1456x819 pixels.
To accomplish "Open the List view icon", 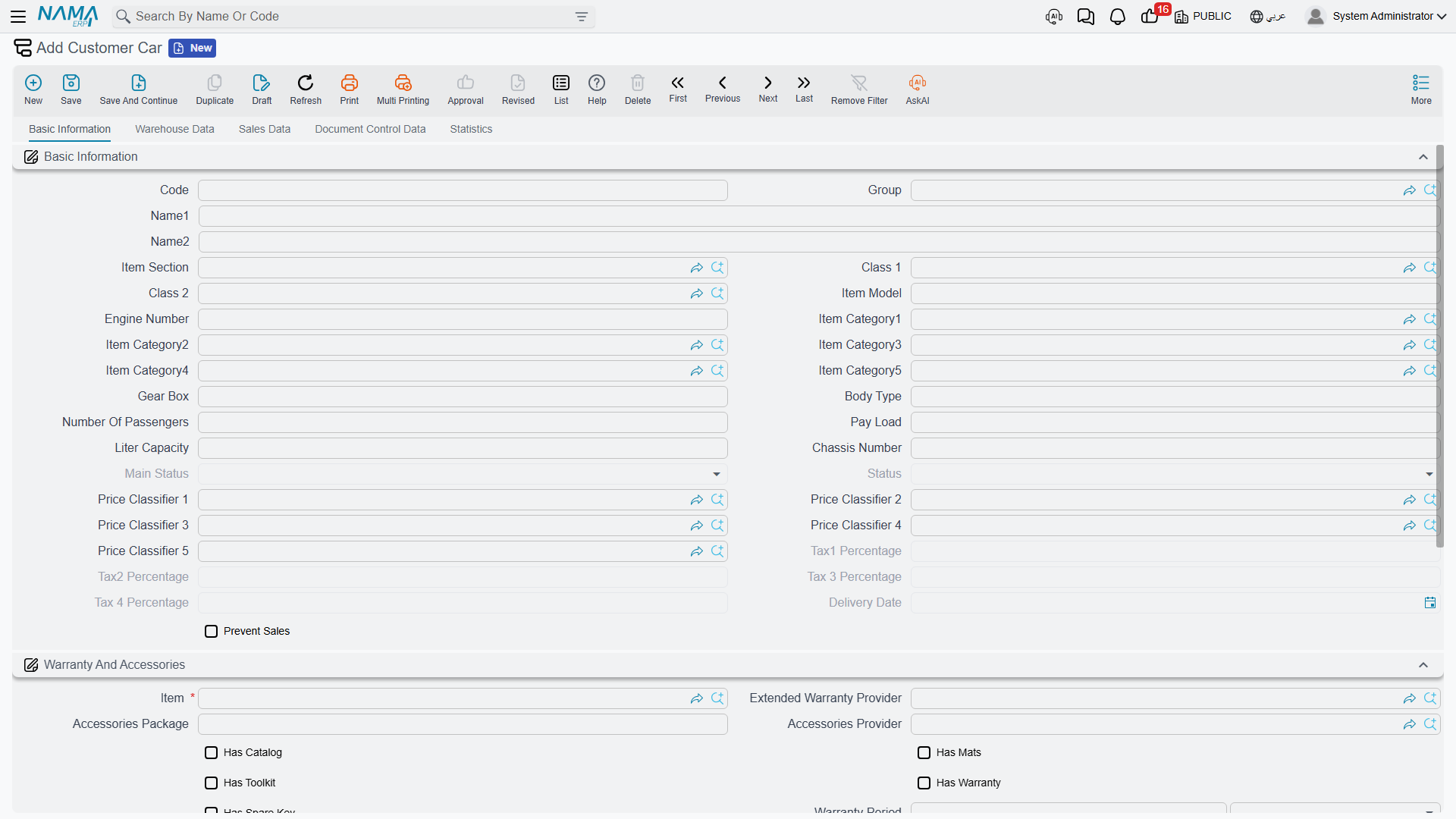I will (561, 89).
